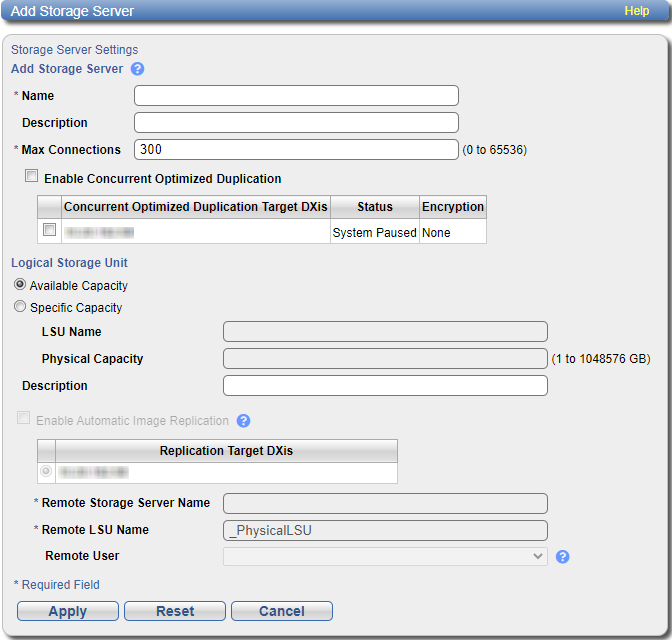Toggle Enable Automatic Image Replication checkbox

click(x=23, y=420)
